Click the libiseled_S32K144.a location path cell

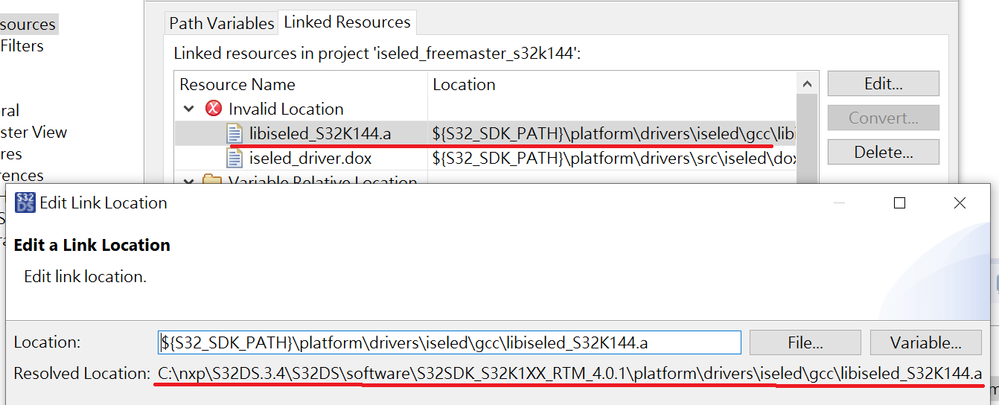[x=613, y=133]
